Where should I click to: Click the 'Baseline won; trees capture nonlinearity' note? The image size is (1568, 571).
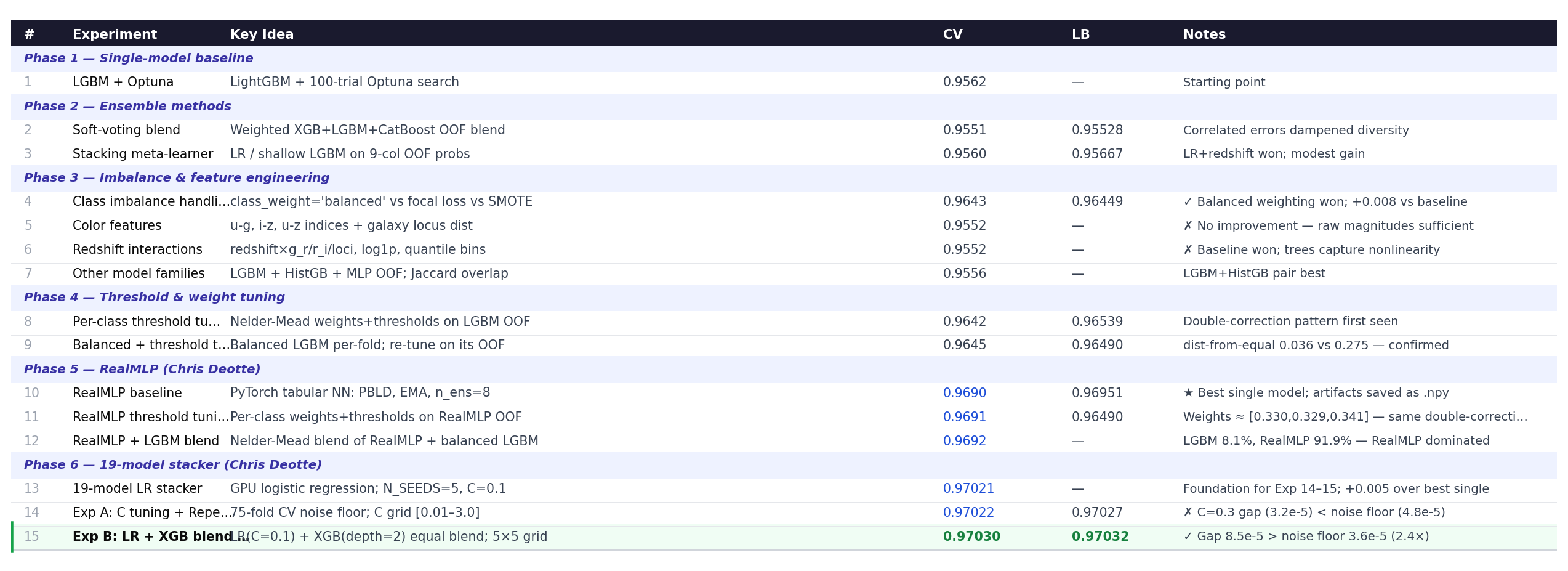(1311, 250)
